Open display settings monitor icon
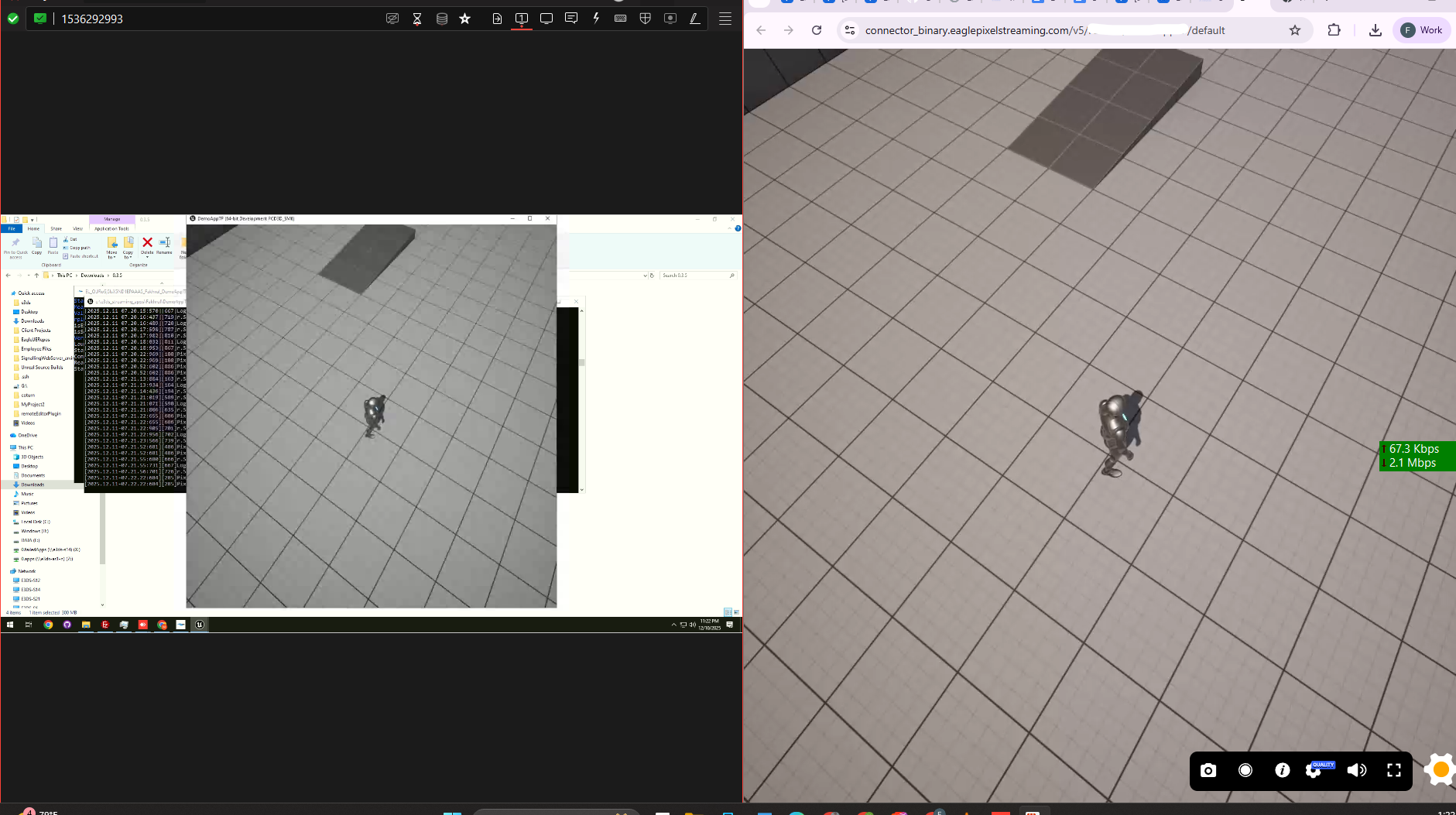Image resolution: width=1456 pixels, height=815 pixels. [x=546, y=19]
